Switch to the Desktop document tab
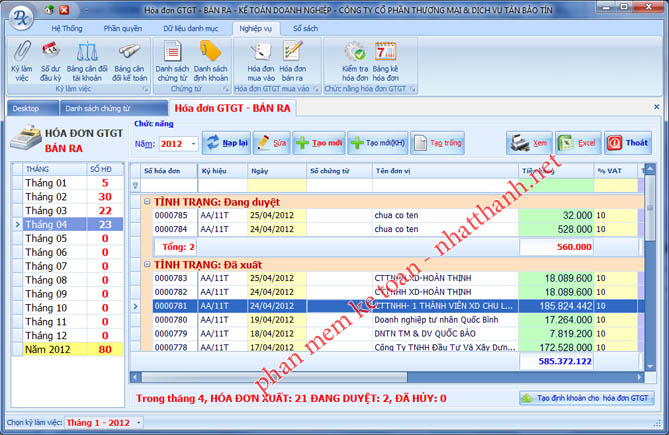The width and height of the screenshot is (669, 435). point(33,108)
